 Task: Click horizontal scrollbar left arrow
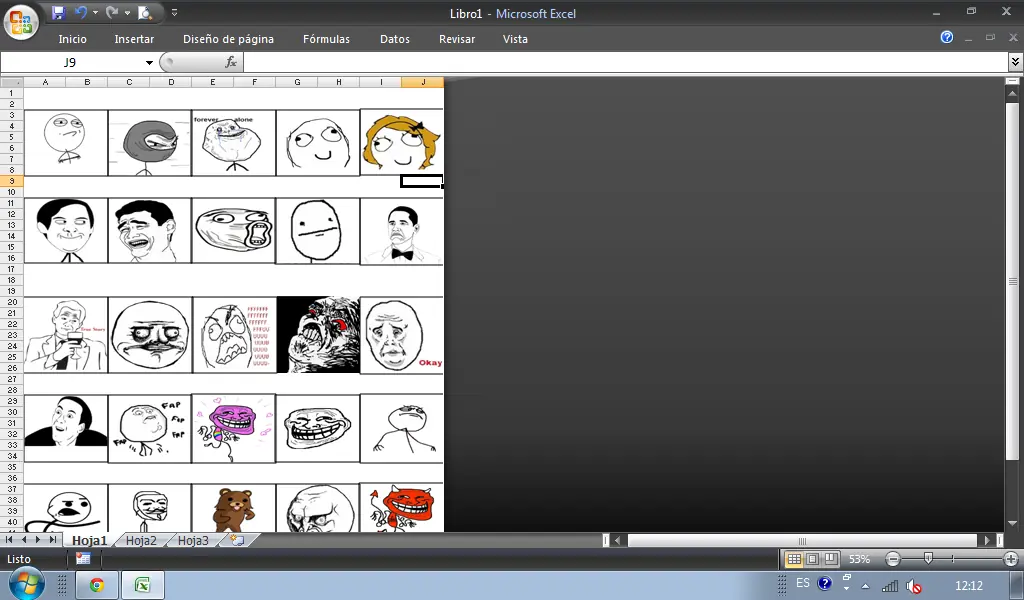tap(618, 541)
